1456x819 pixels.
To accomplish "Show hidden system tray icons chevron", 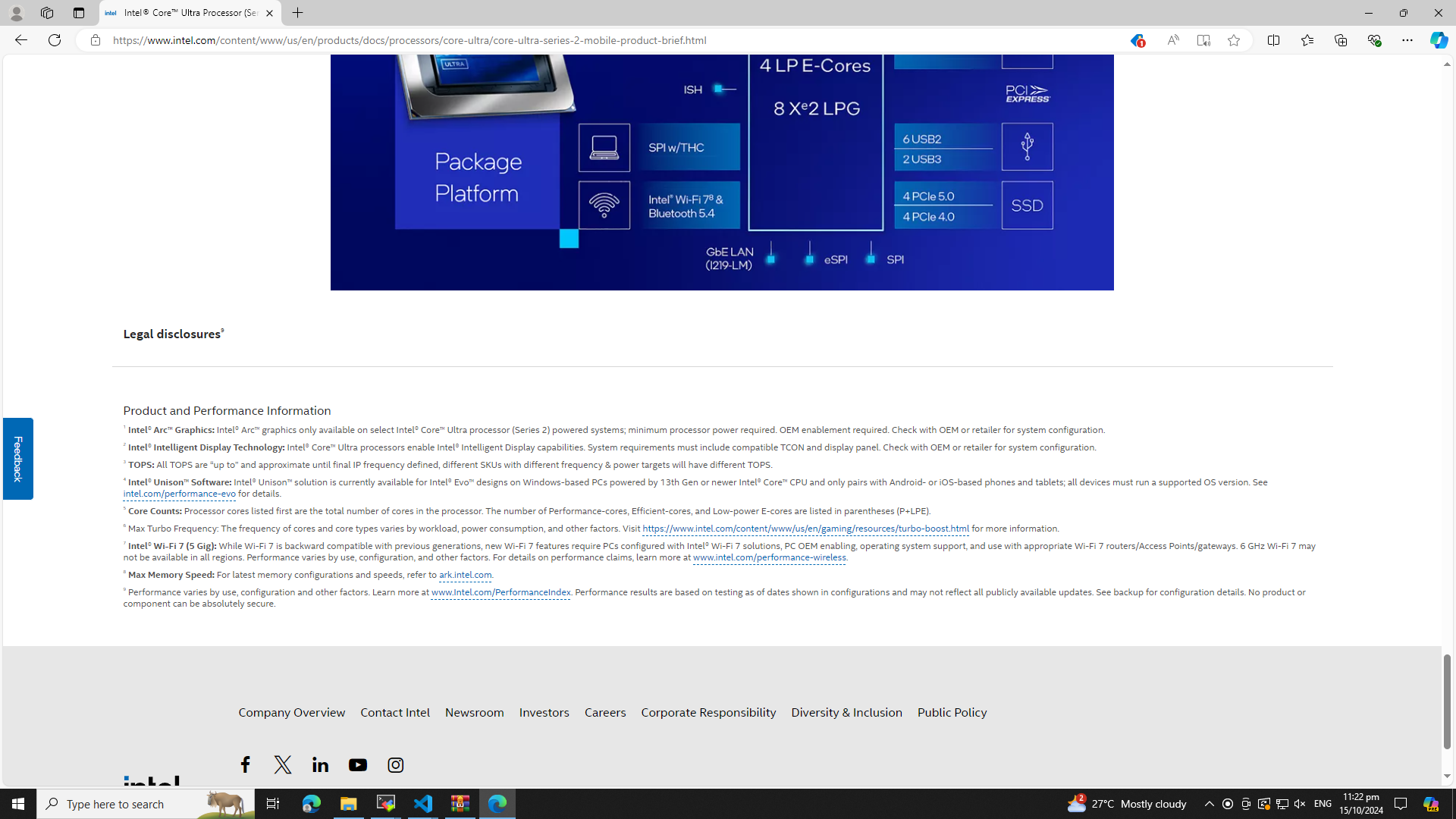I will pos(1209,804).
